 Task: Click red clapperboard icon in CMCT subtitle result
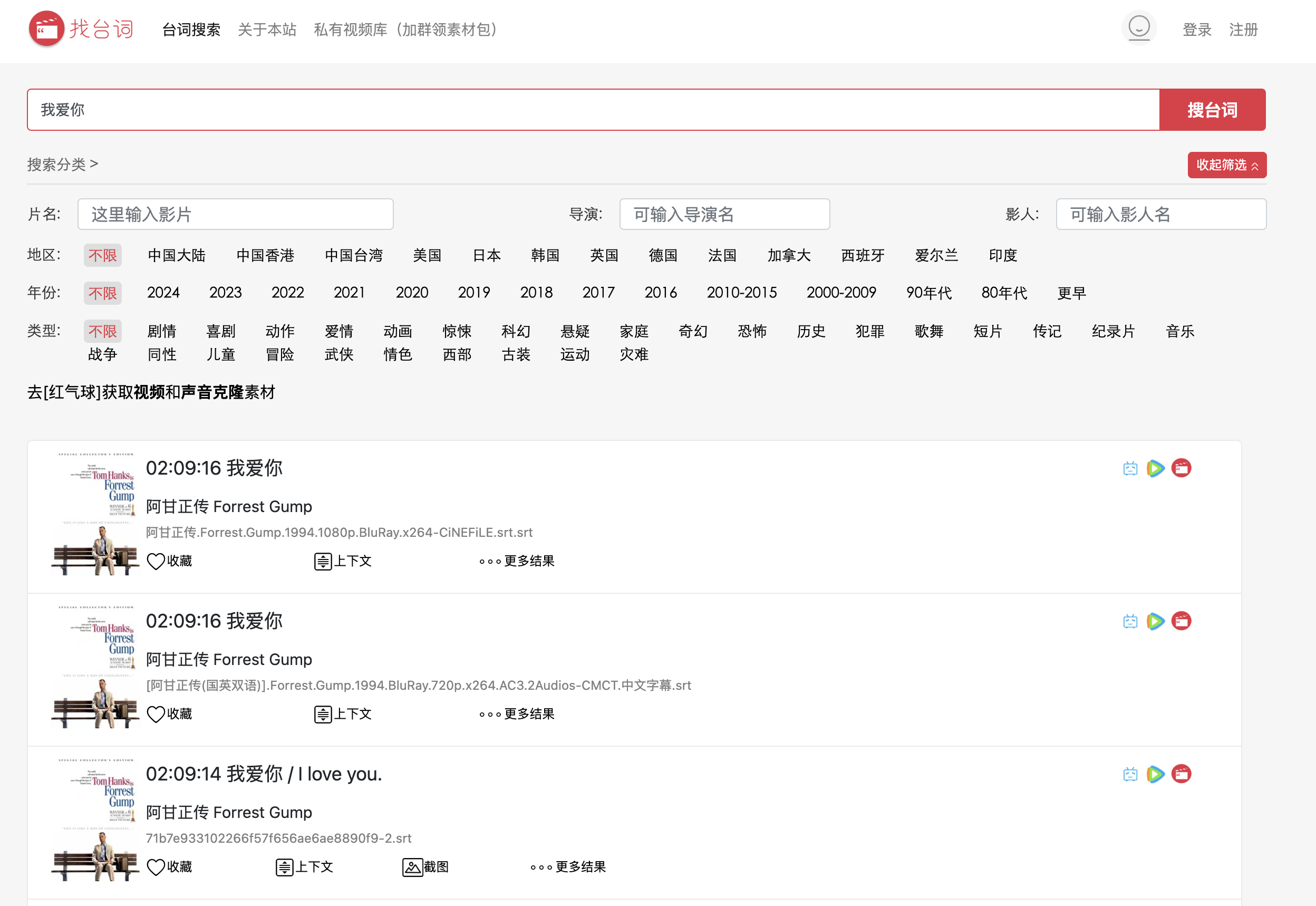(x=1182, y=621)
